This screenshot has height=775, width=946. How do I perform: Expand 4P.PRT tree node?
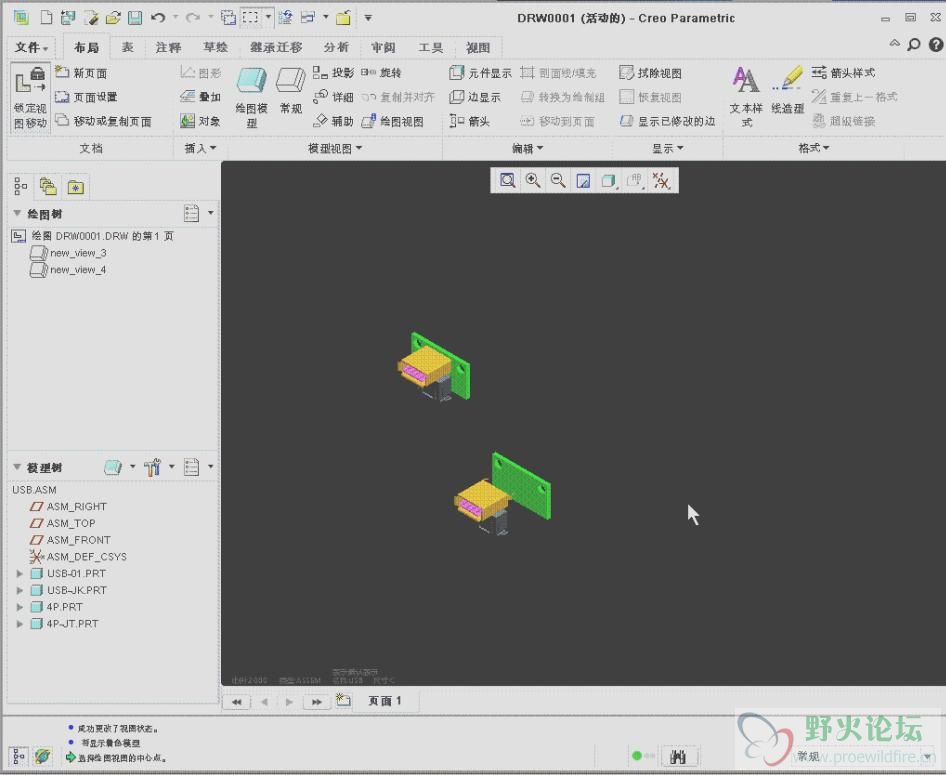19,607
